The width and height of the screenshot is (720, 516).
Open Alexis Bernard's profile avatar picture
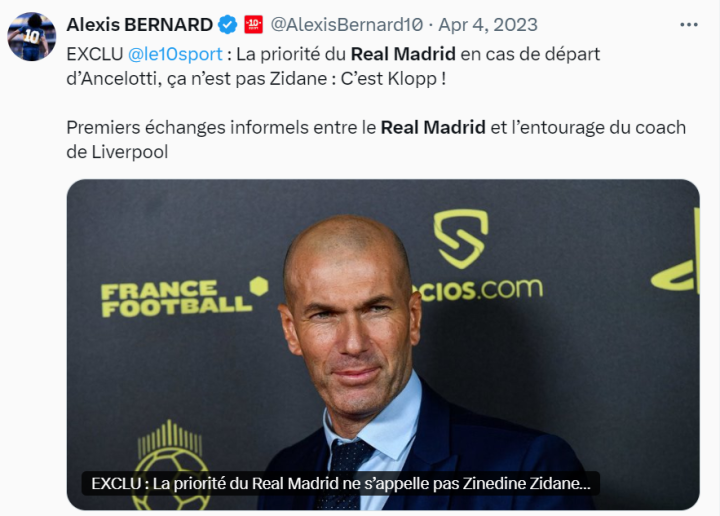[32, 37]
